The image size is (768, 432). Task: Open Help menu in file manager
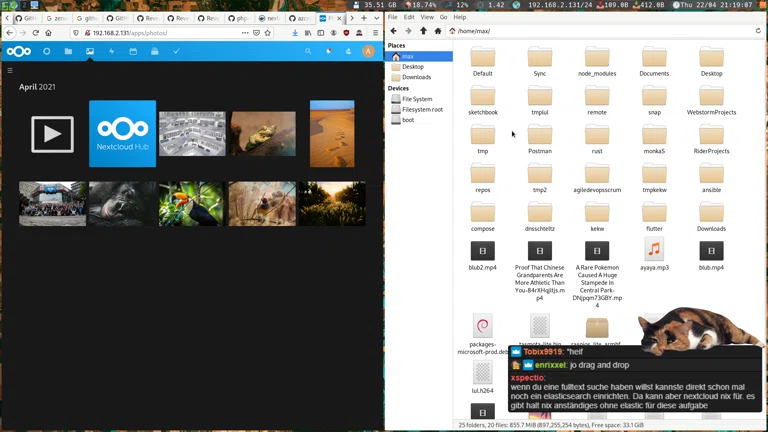tap(459, 17)
